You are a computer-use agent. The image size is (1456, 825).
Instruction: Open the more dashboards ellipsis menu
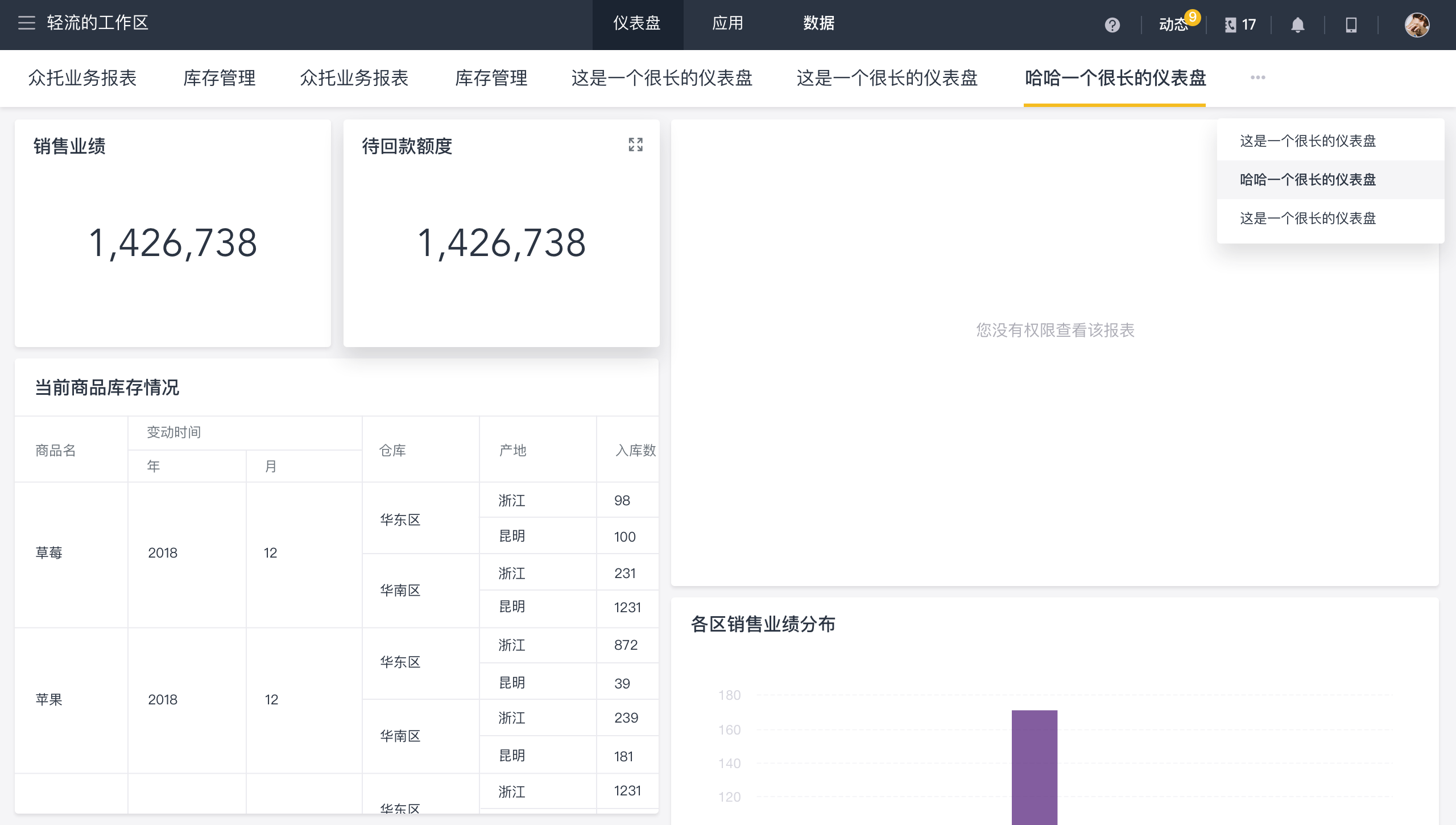(x=1258, y=77)
